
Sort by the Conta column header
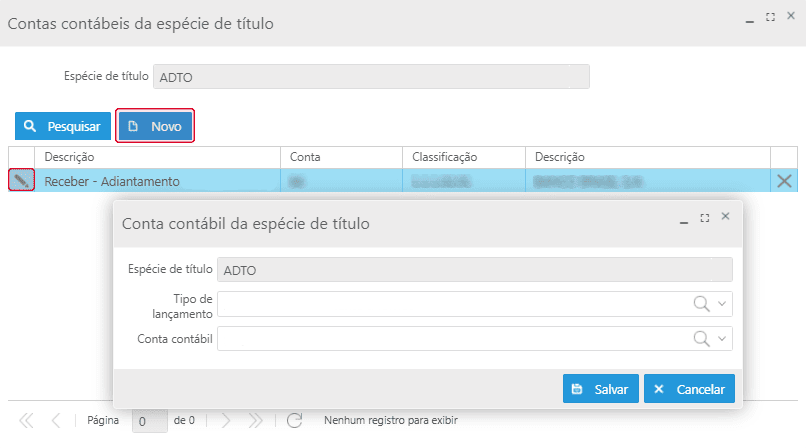tap(342, 157)
